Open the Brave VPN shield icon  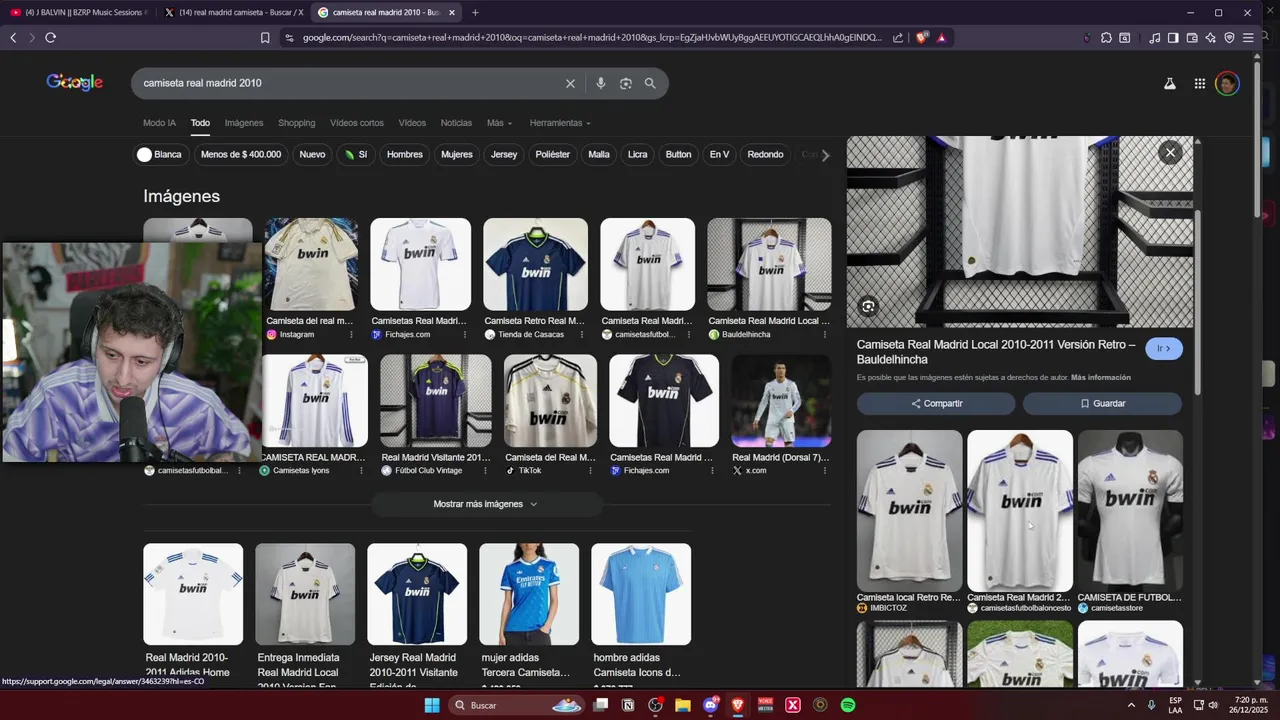[x=1229, y=38]
